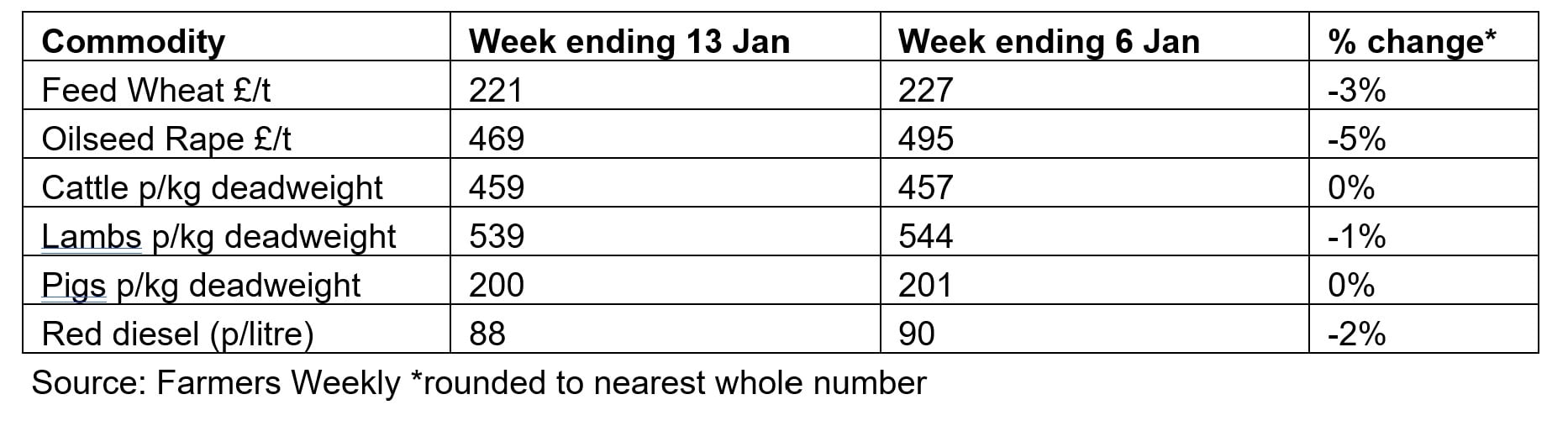Select the Week ending 13 Jan header
This screenshot has height=426, width=1568.
pos(629,41)
